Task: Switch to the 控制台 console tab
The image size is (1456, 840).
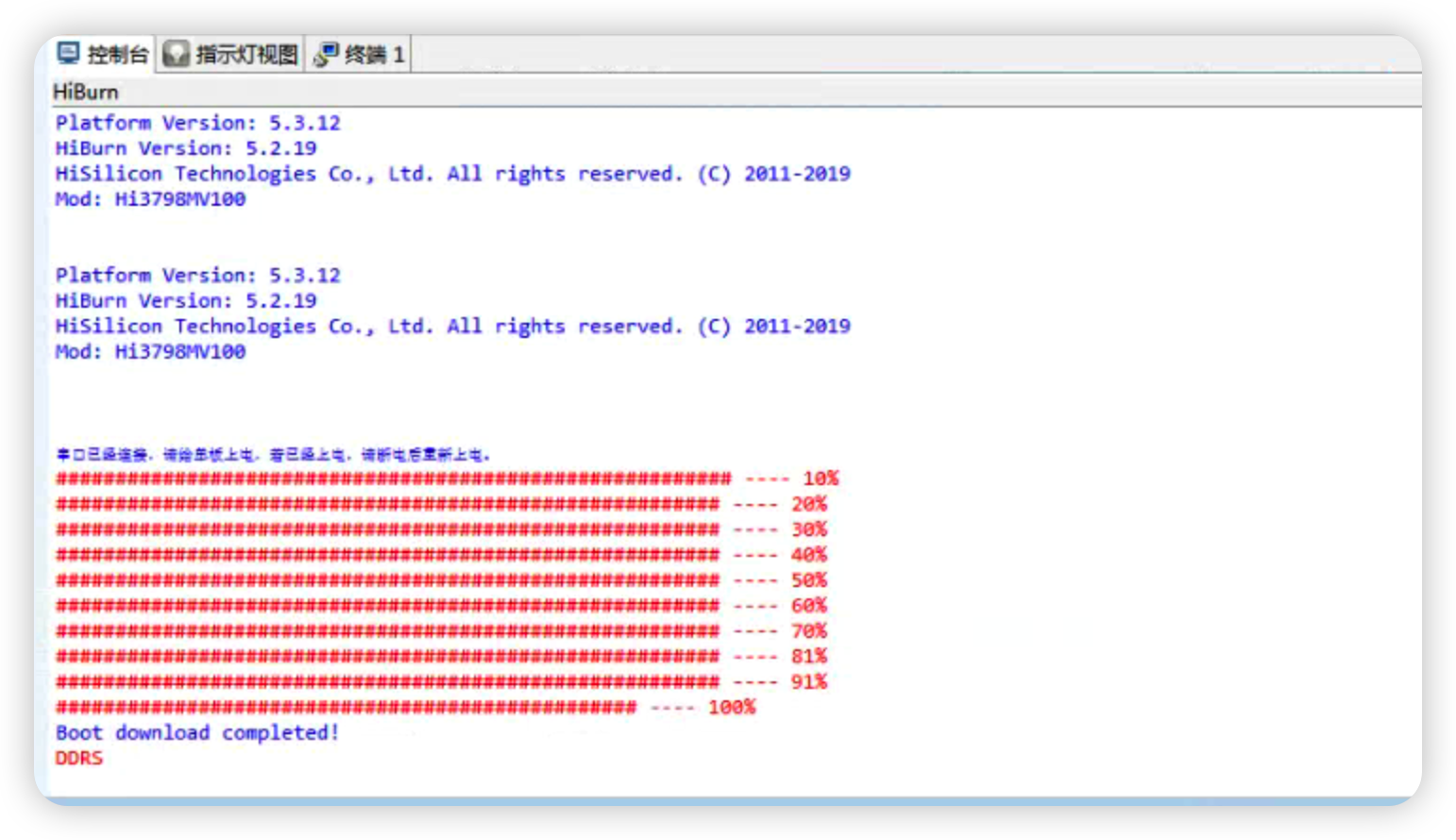Action: [103, 54]
